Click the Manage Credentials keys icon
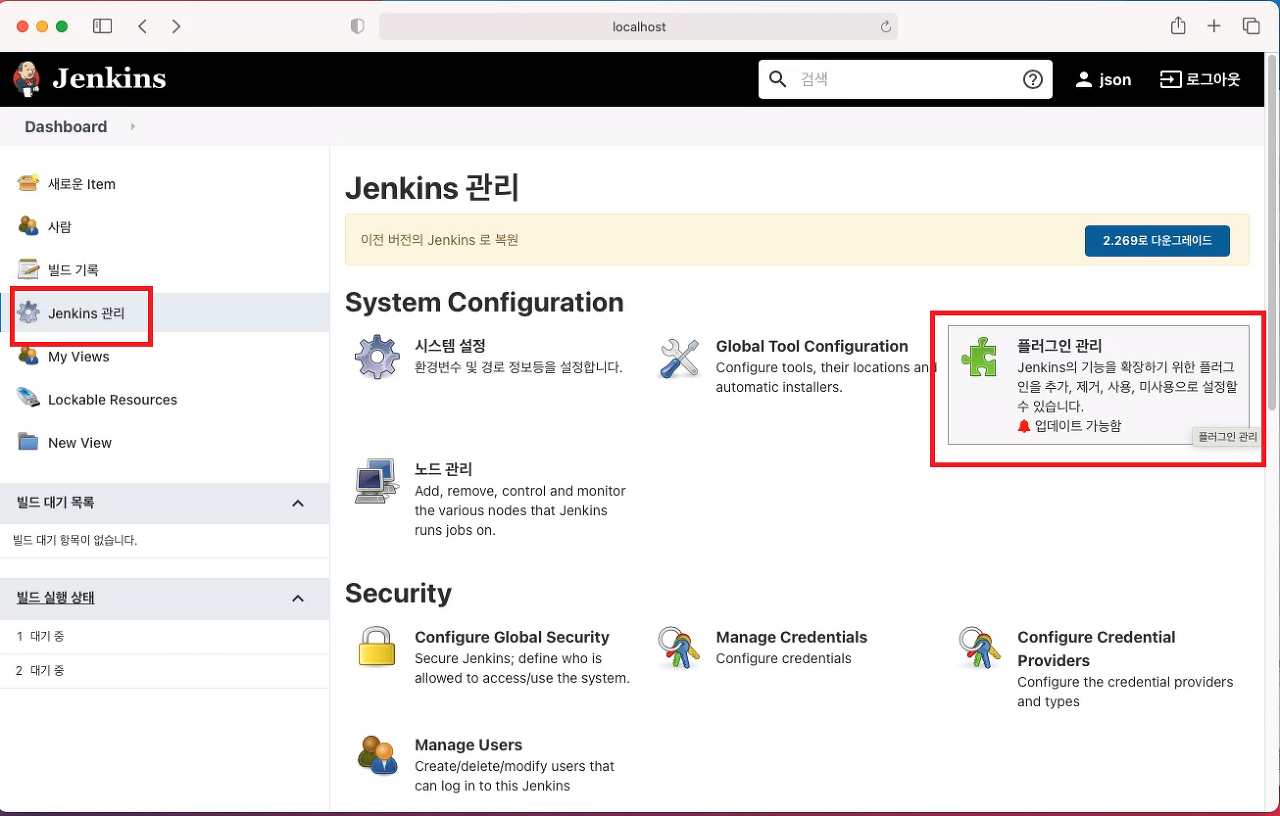 click(679, 646)
